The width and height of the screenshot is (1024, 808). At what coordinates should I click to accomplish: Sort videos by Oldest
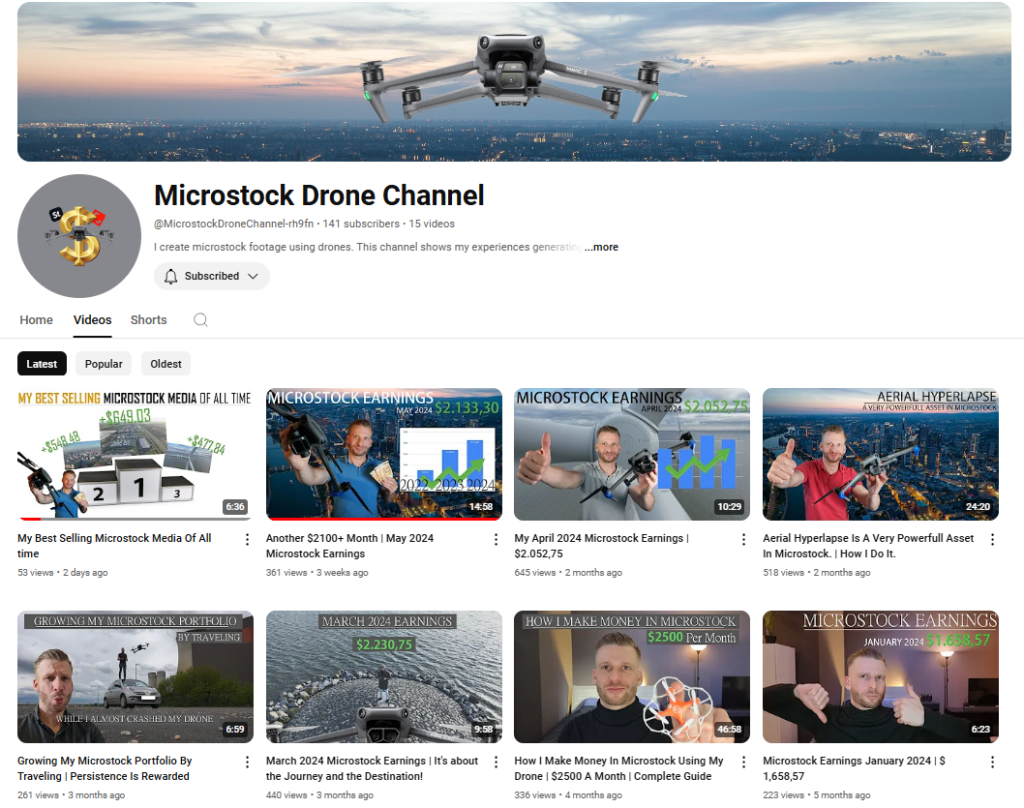click(166, 364)
